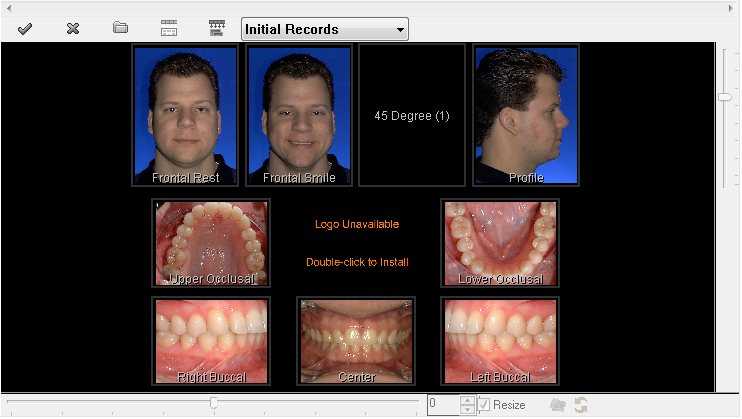Click the Double-click to Install text
742x419 pixels.
(x=357, y=262)
